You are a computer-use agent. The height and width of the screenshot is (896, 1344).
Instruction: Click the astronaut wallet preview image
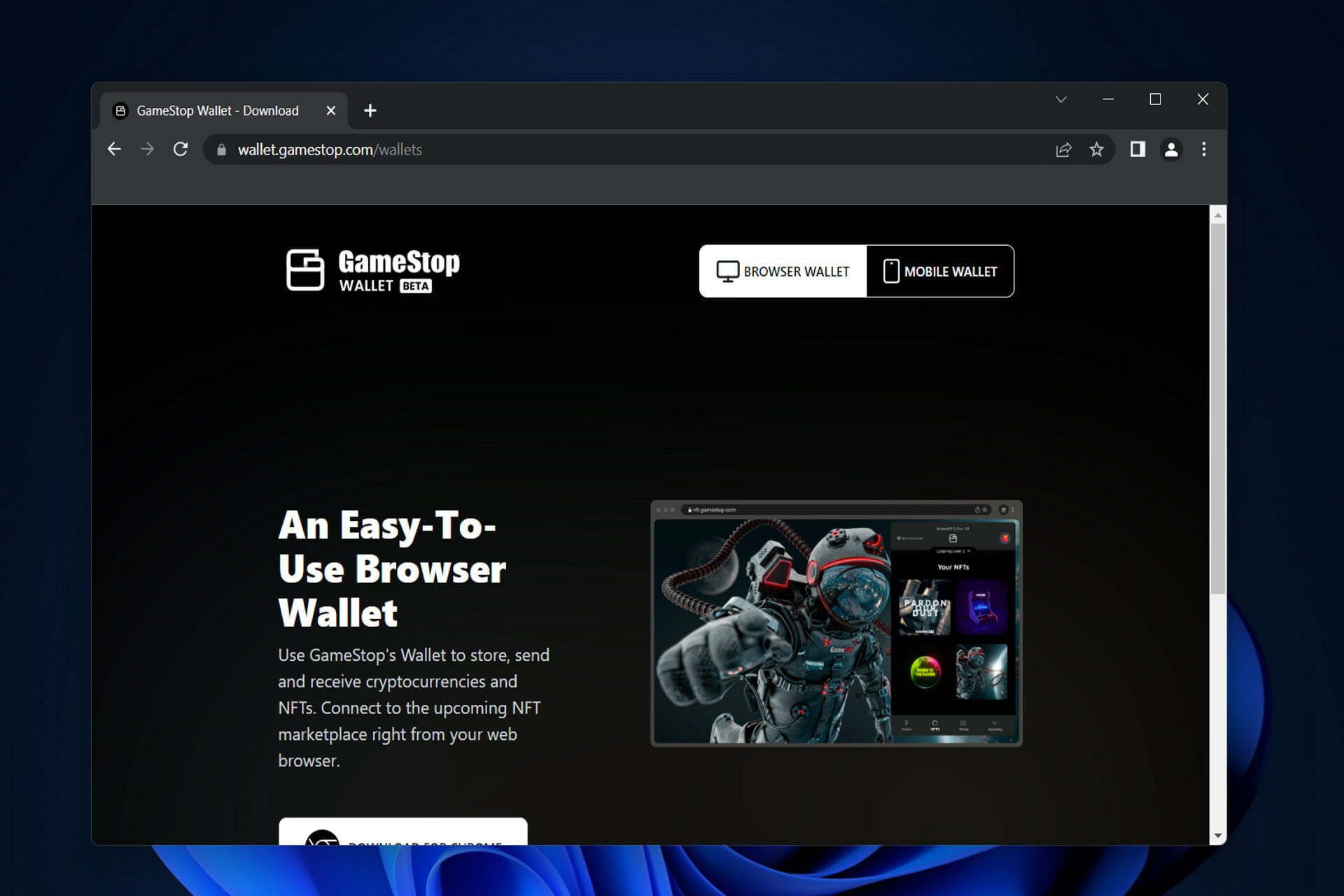coord(836,623)
